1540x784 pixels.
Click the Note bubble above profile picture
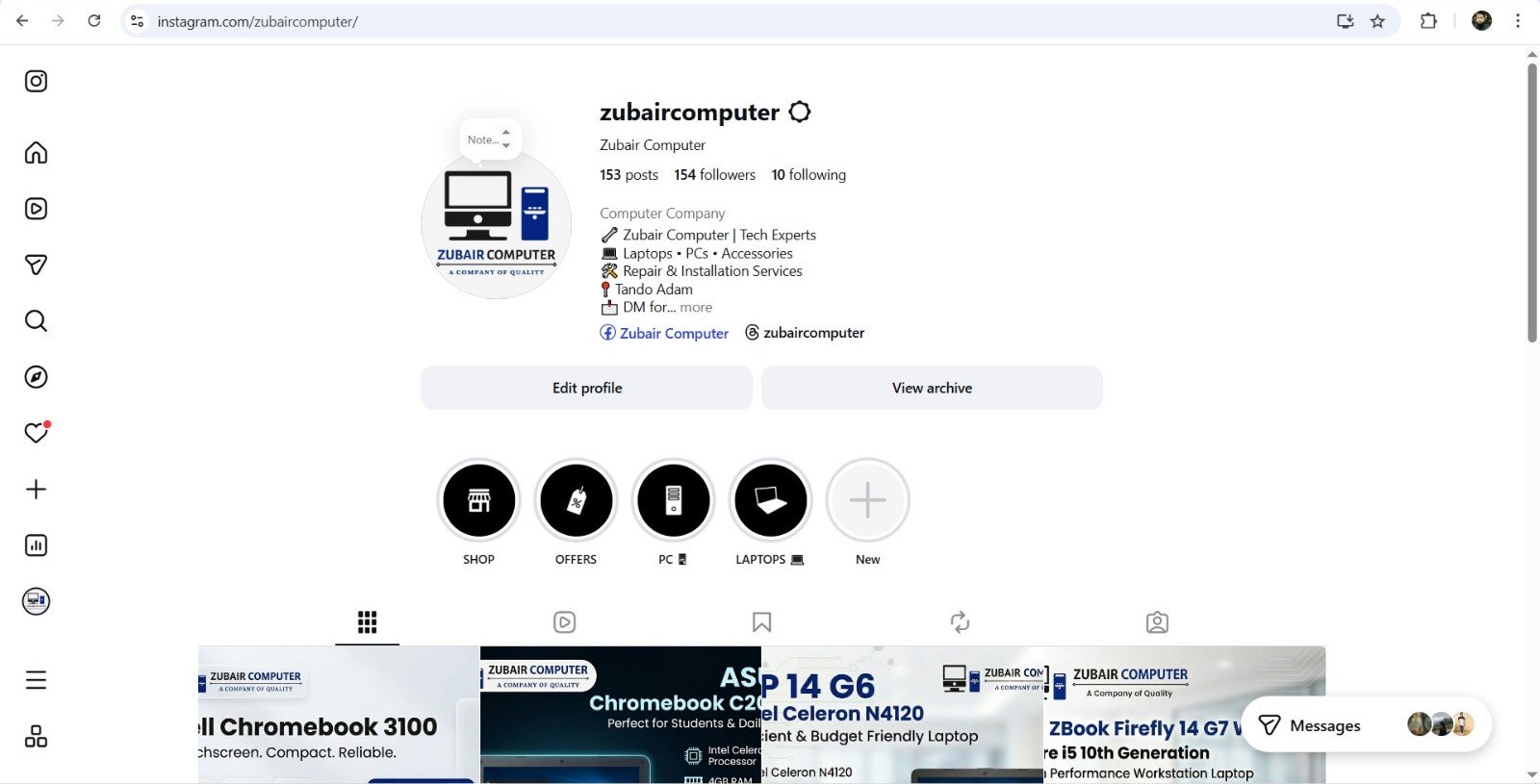tap(490, 139)
